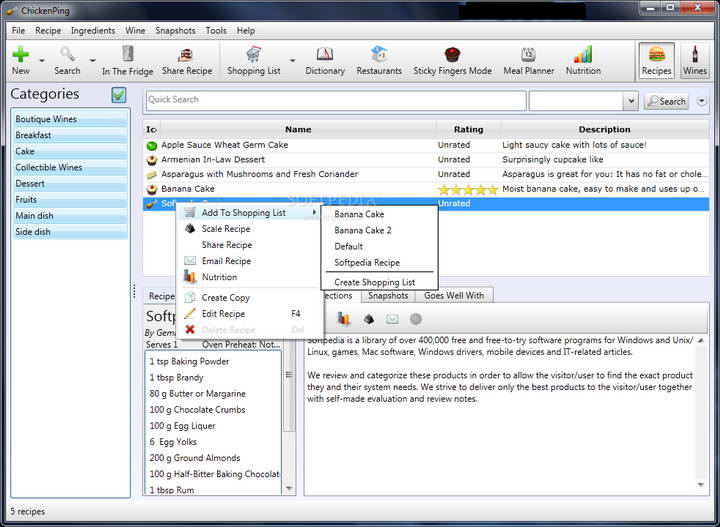Select the Dessert category
This screenshot has height=527, width=720.
pos(70,184)
